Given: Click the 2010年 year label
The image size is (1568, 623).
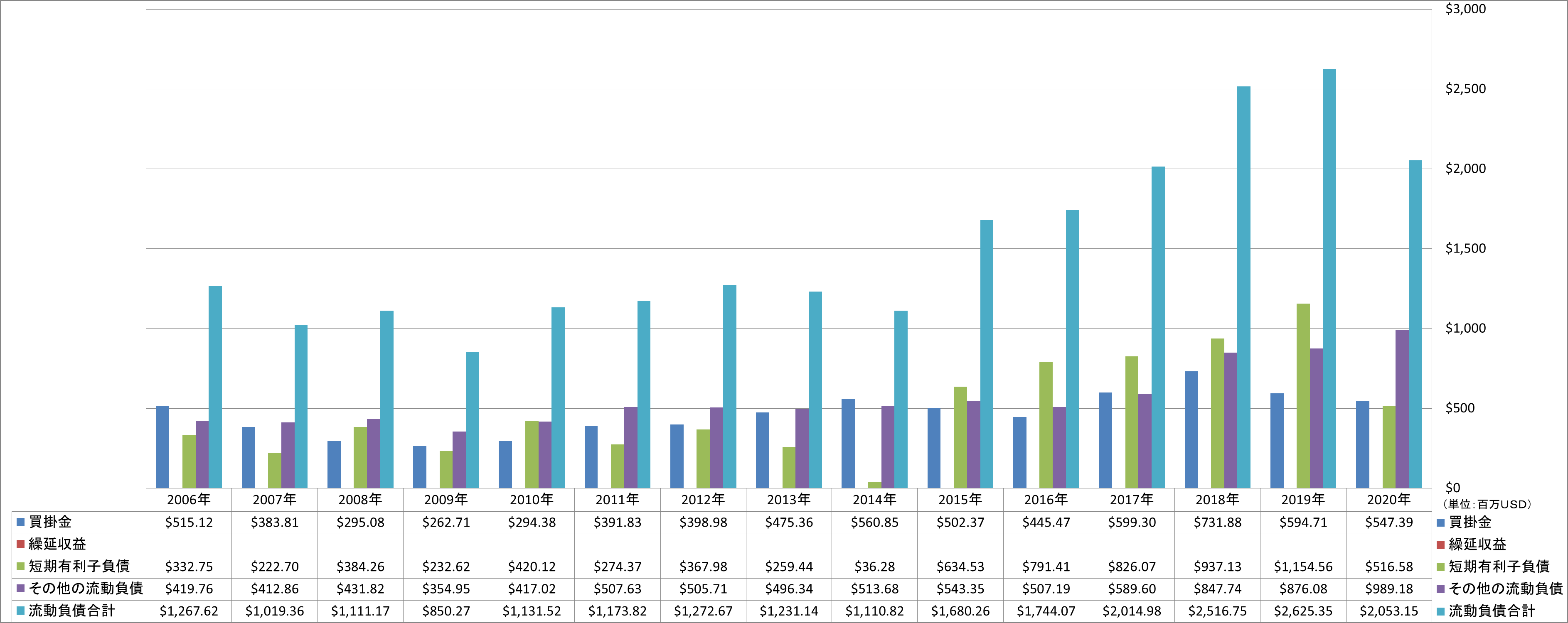Looking at the screenshot, I should pyautogui.click(x=532, y=500).
